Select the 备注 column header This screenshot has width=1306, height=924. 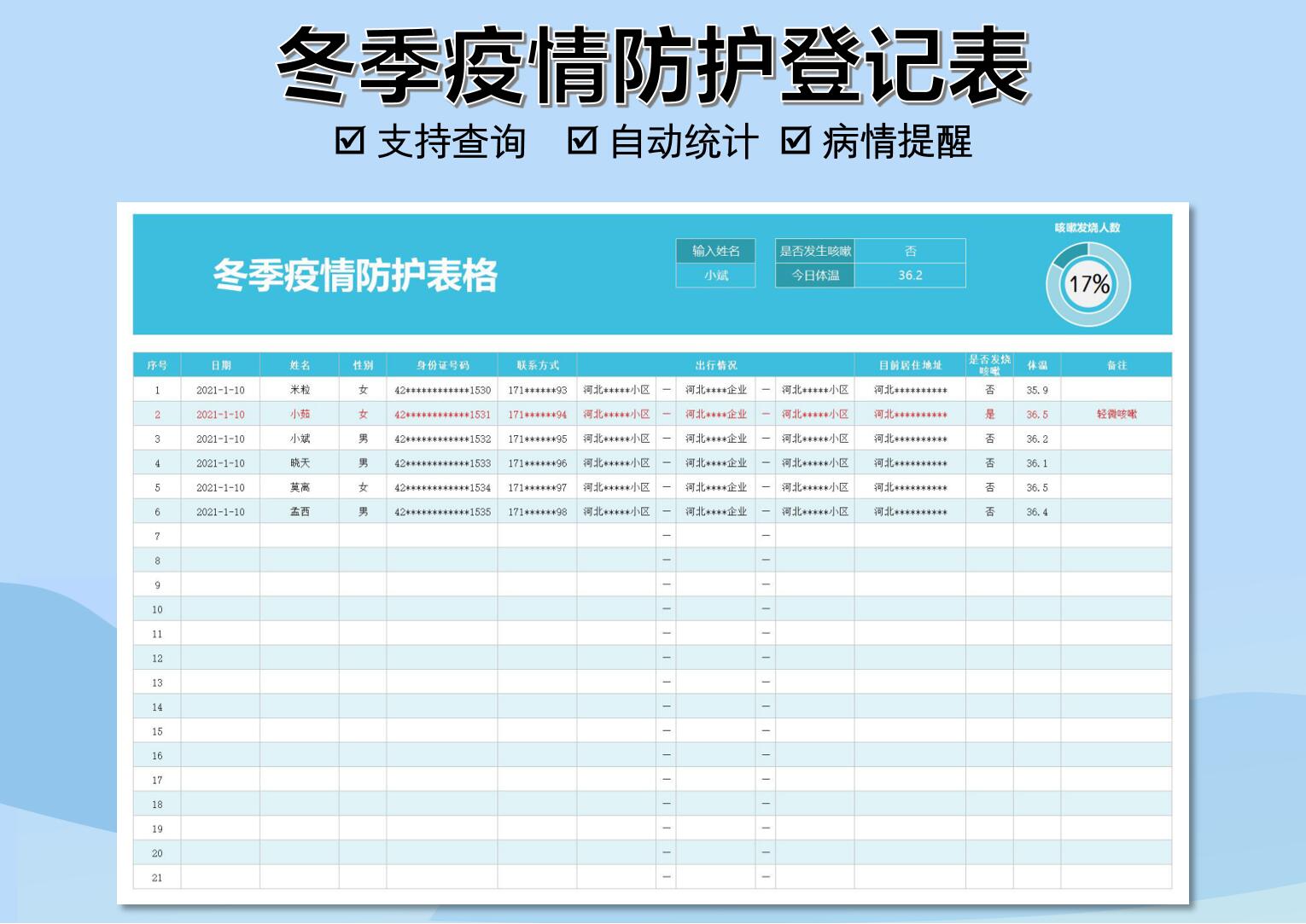tap(1116, 364)
